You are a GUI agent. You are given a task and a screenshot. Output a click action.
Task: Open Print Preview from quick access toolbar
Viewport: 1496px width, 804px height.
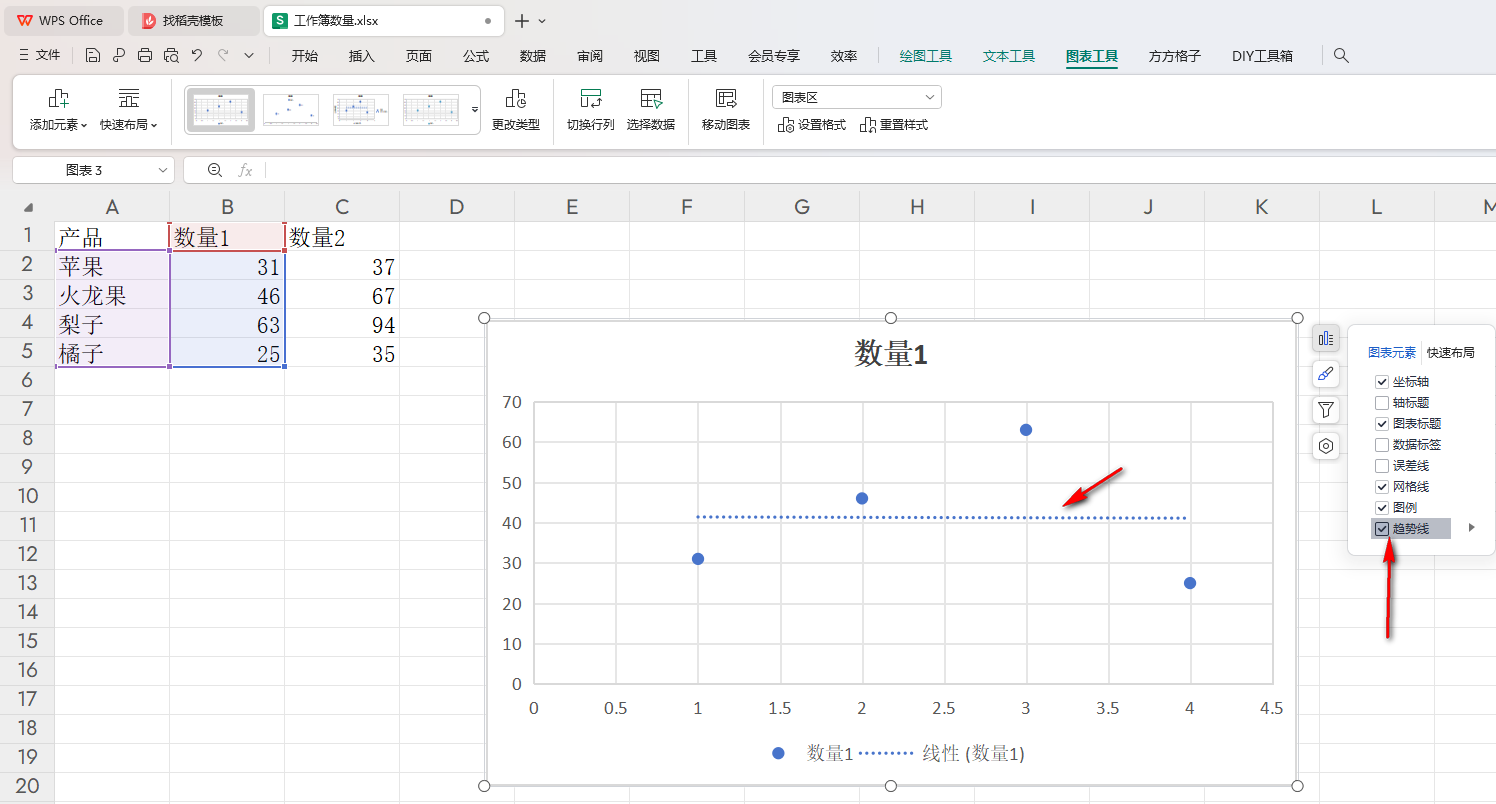click(x=171, y=56)
